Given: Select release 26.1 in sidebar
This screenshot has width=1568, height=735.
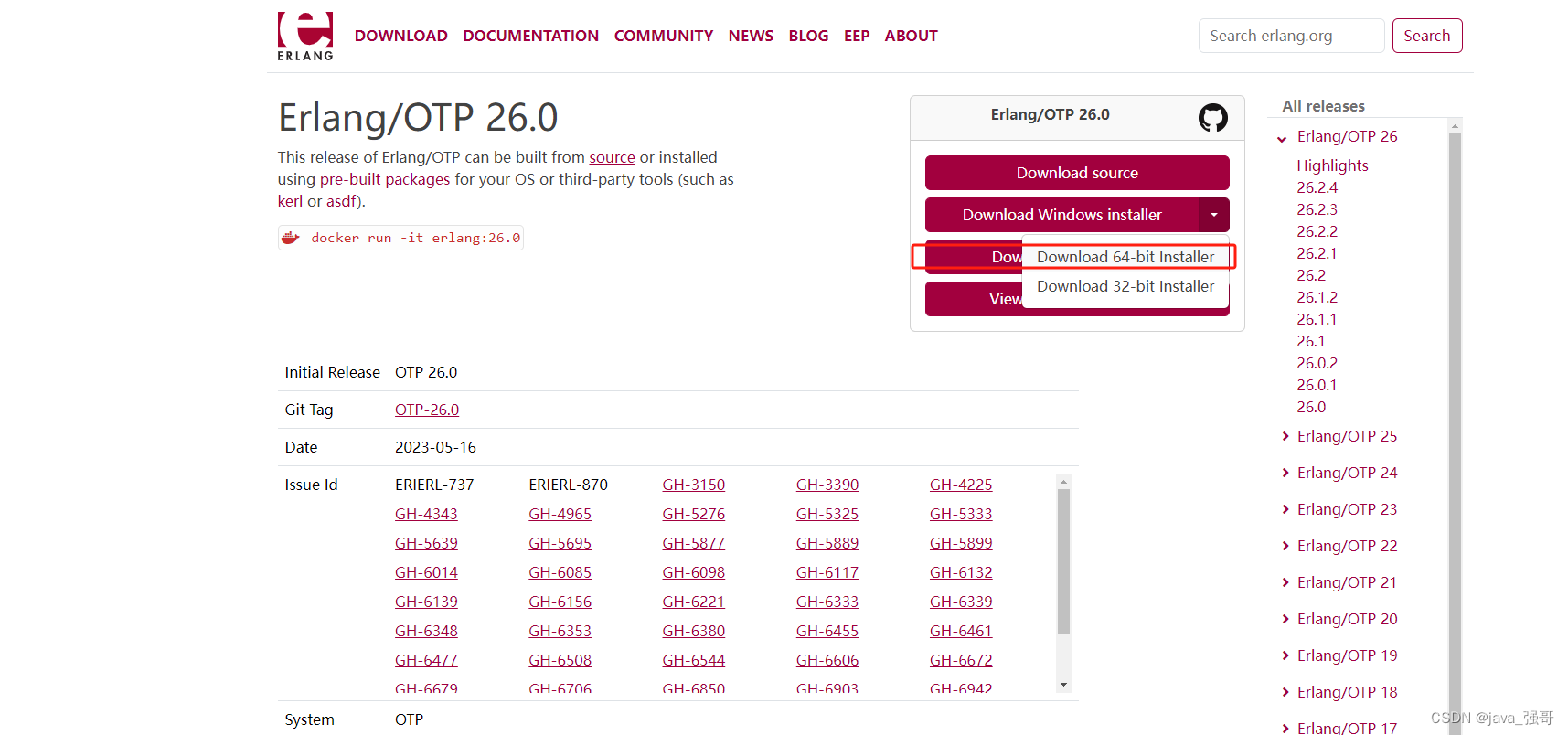Looking at the screenshot, I should (x=1311, y=341).
